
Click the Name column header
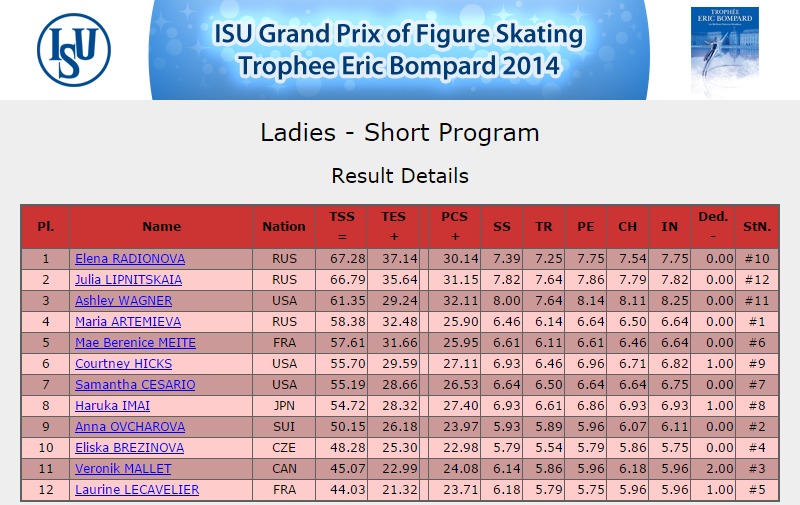161,226
